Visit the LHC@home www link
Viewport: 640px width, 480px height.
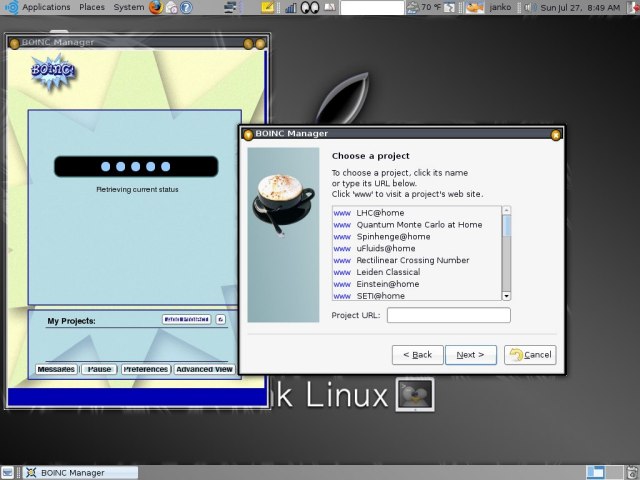342,213
